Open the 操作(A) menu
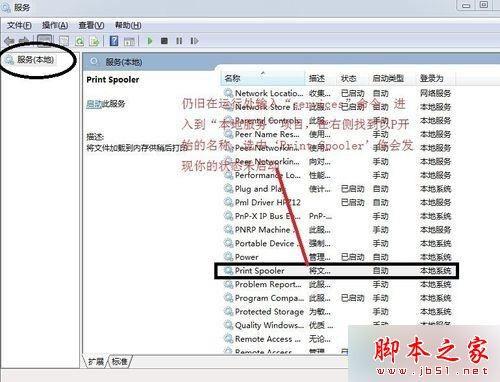Image resolution: width=500 pixels, height=382 pixels. click(55, 25)
